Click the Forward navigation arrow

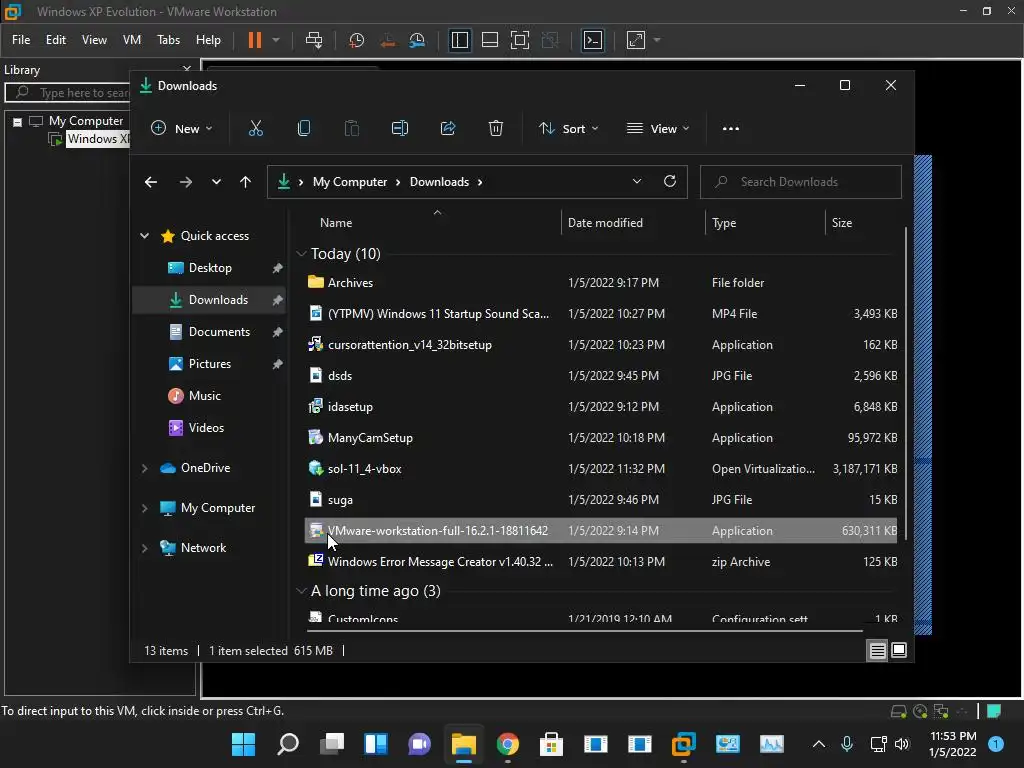coord(185,182)
